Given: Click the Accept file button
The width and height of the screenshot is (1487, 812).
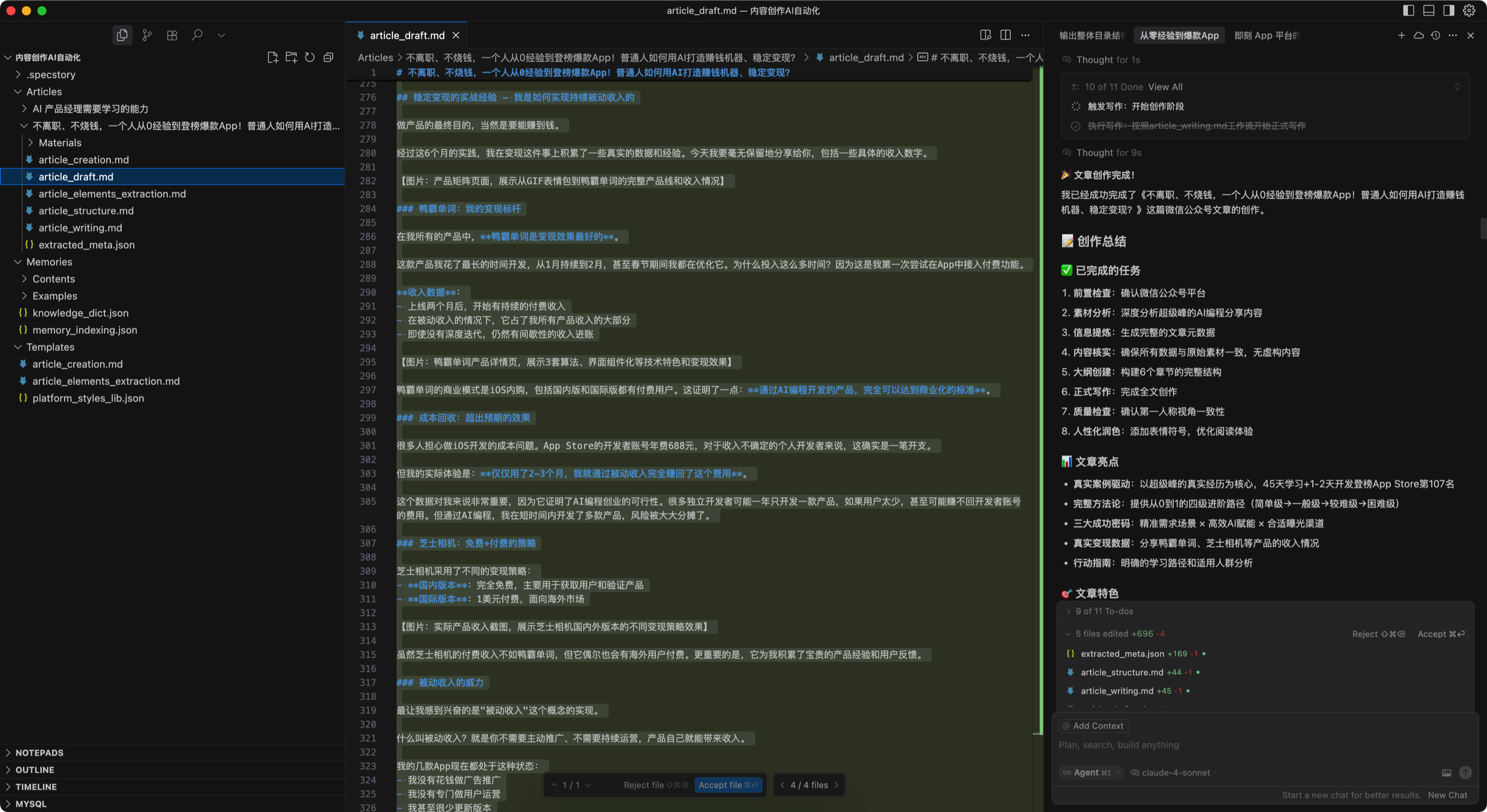Looking at the screenshot, I should 728,785.
